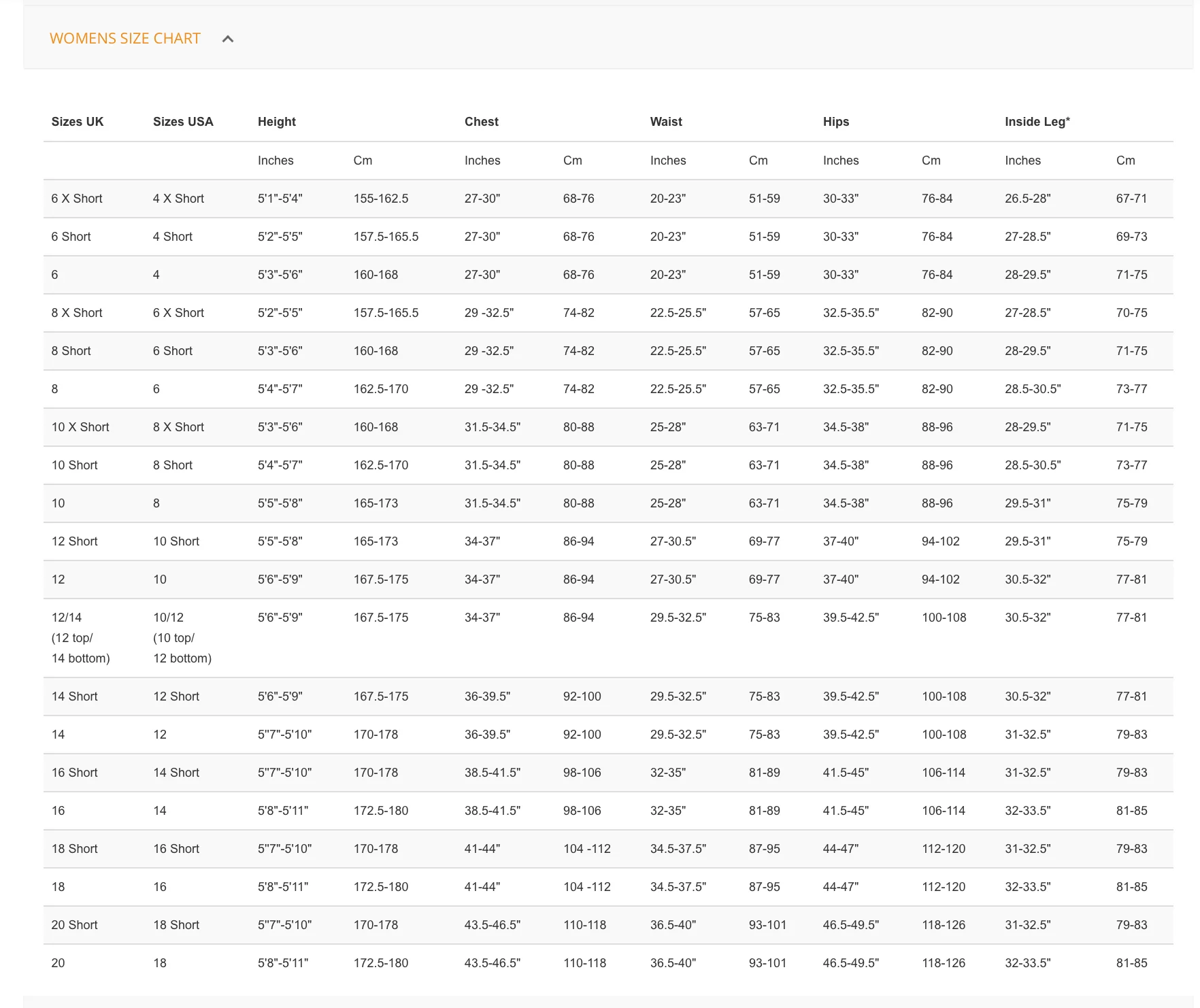Click the 162.5-170 cell in 10 Short row
Viewport: 1200px width, 1008px height.
[381, 465]
